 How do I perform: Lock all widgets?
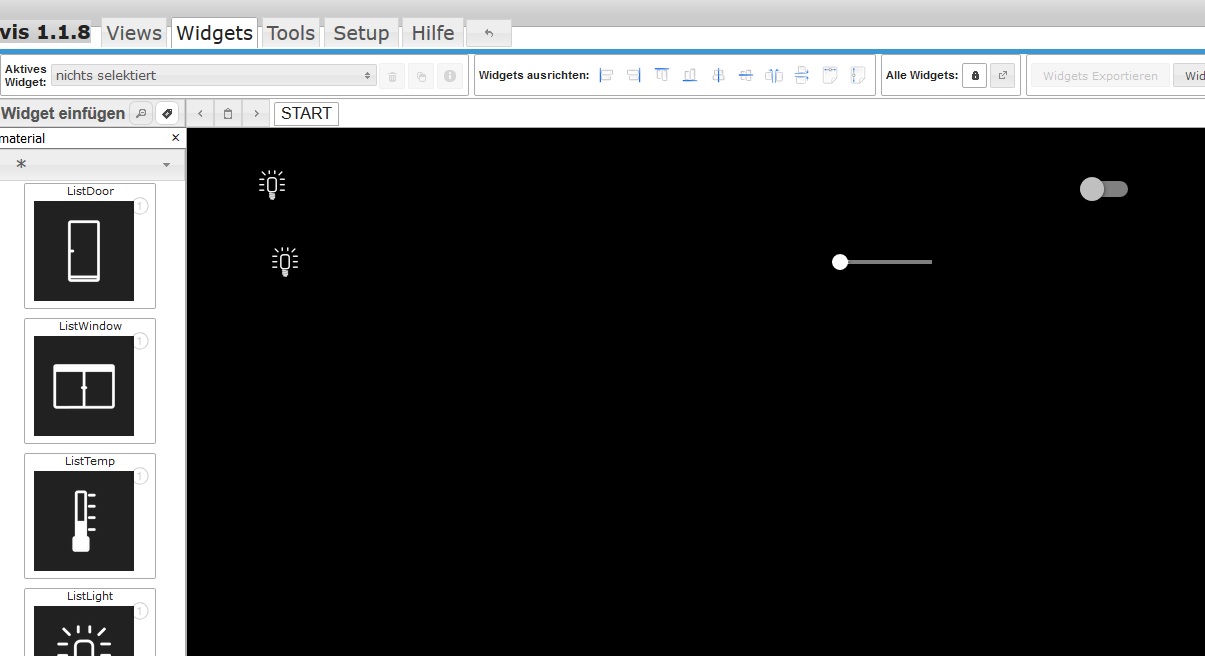pyautogui.click(x=975, y=76)
